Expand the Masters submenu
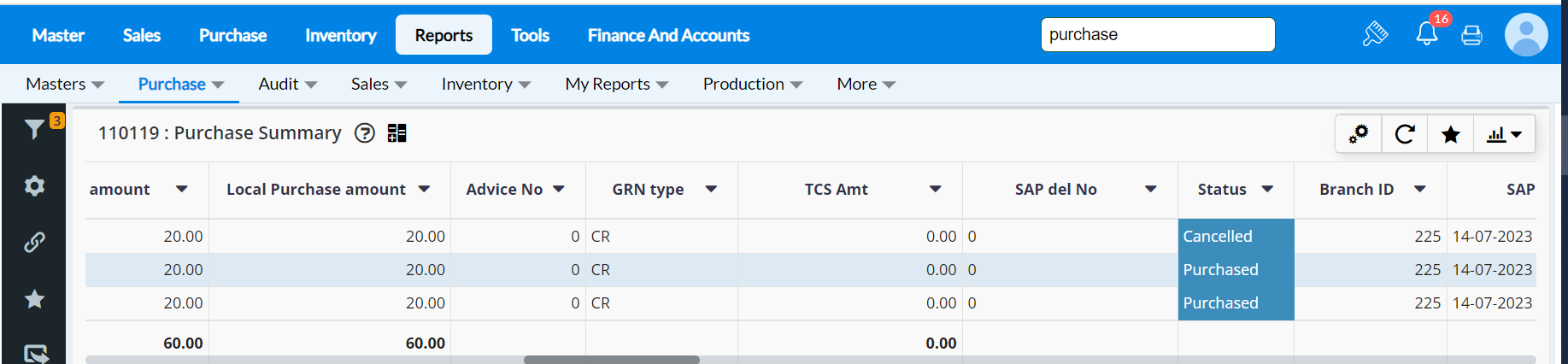The width and height of the screenshot is (1568, 364). 65,84
